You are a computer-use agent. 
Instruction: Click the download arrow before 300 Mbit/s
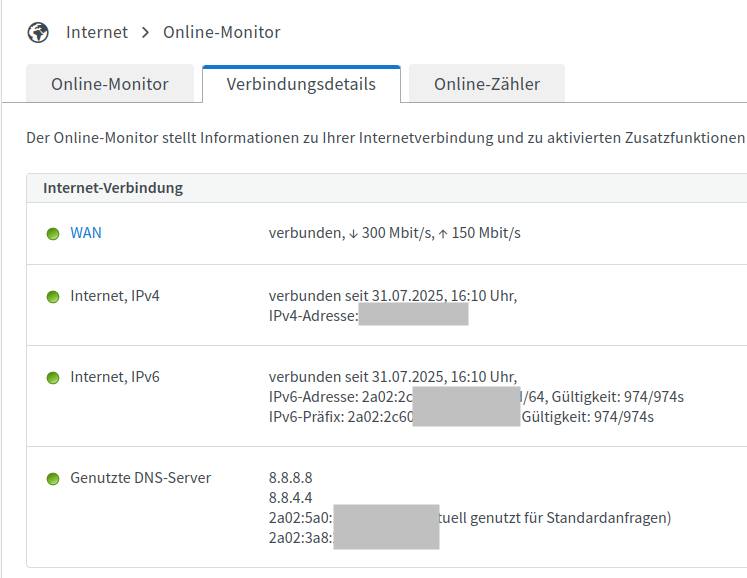pos(353,234)
